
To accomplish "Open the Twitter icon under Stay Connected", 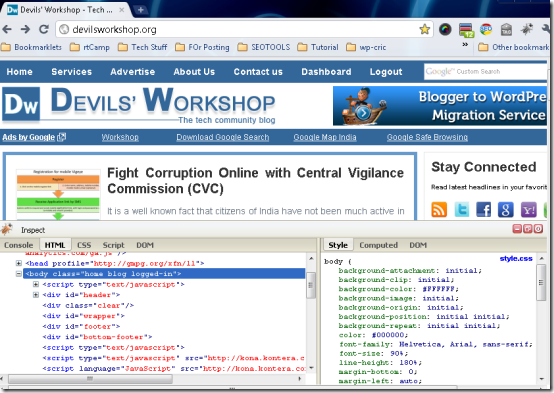I will (461, 210).
